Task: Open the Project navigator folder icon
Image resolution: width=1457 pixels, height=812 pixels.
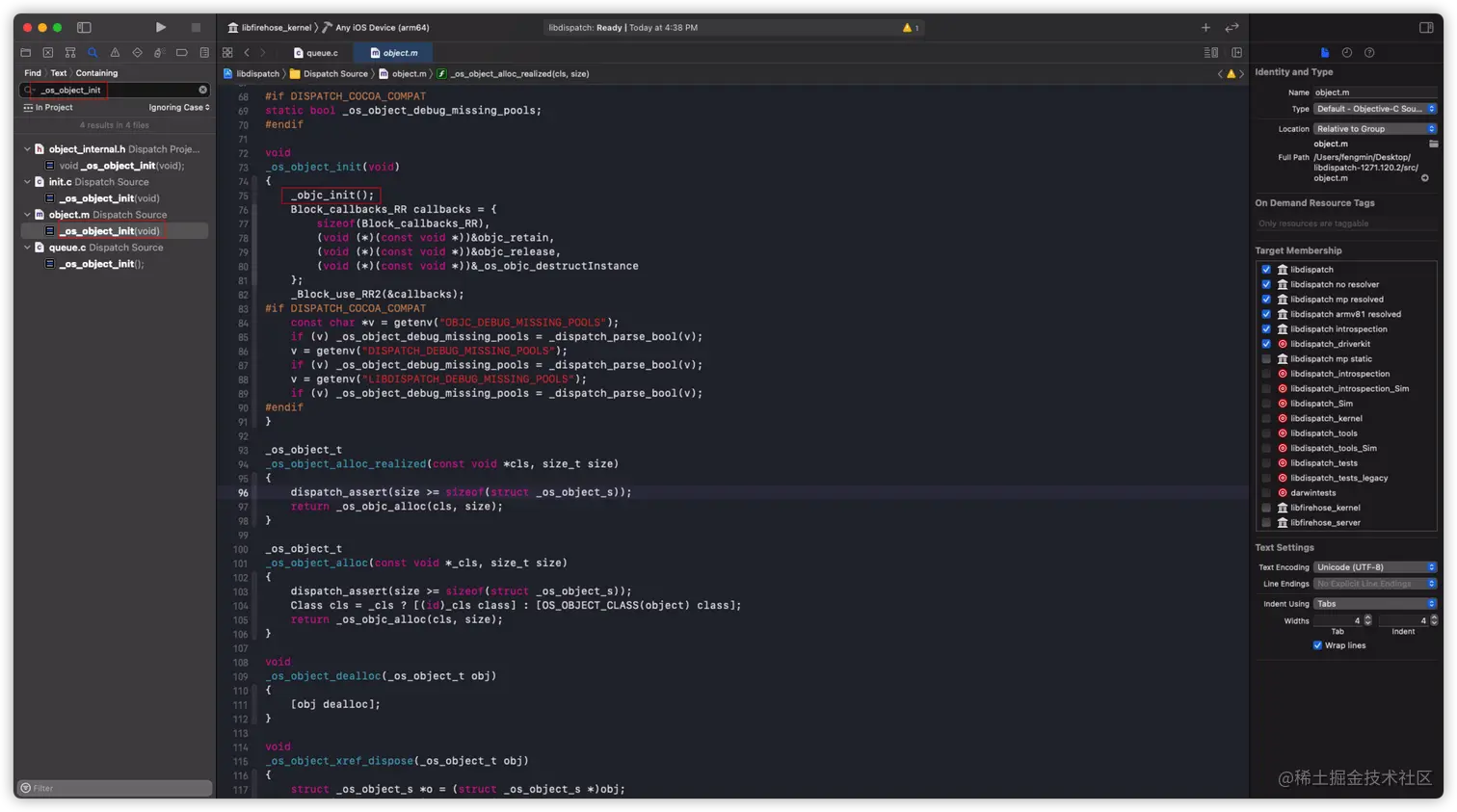Action: click(x=25, y=52)
